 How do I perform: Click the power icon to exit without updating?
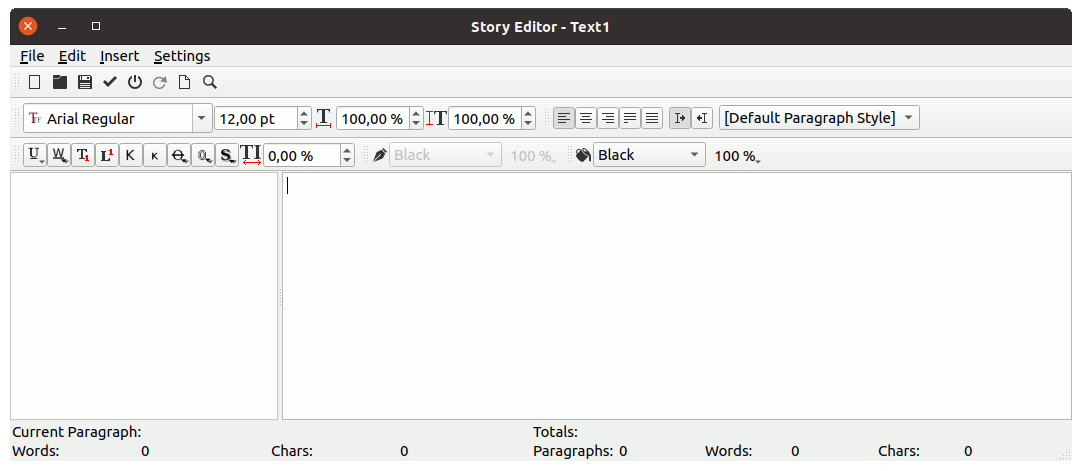[x=135, y=82]
